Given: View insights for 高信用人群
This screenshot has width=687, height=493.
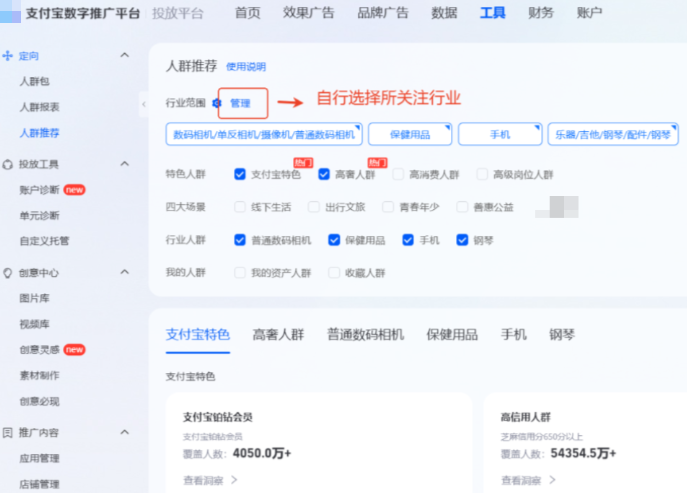Looking at the screenshot, I should point(521,480).
